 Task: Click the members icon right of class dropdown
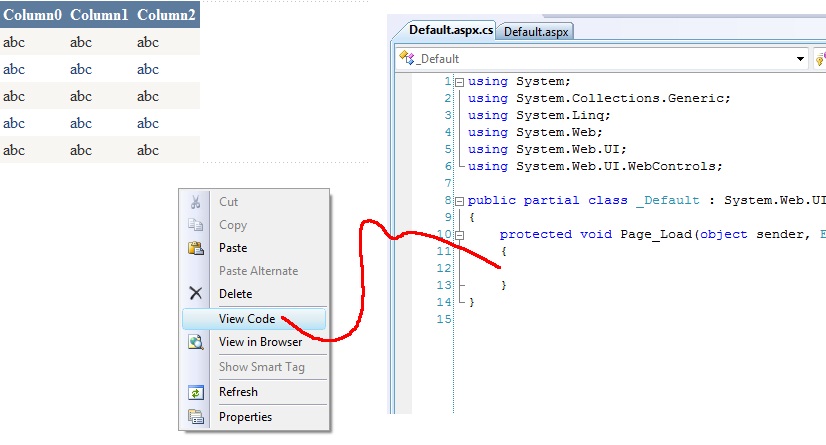pos(820,59)
